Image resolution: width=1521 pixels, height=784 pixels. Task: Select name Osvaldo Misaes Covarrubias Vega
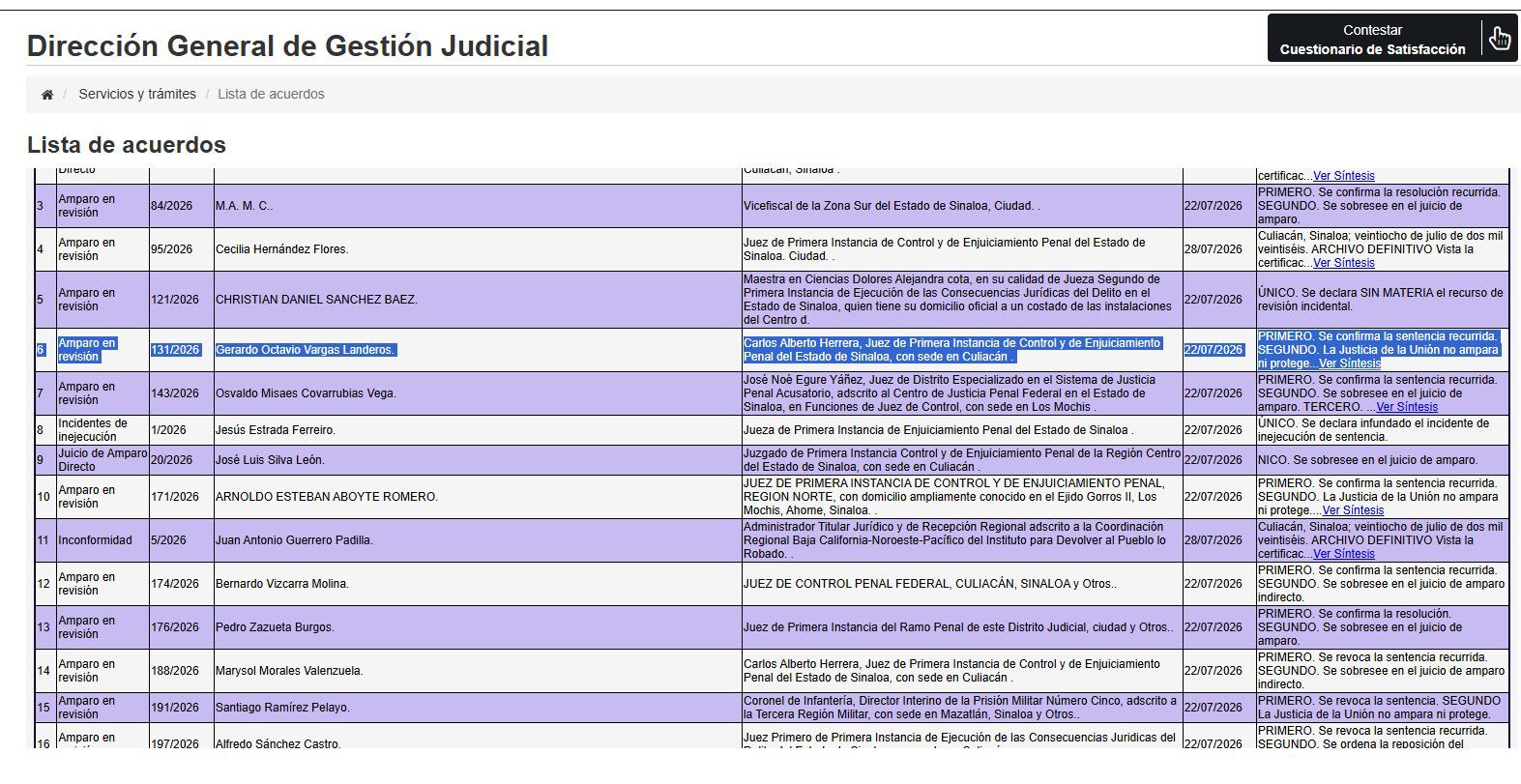click(306, 393)
